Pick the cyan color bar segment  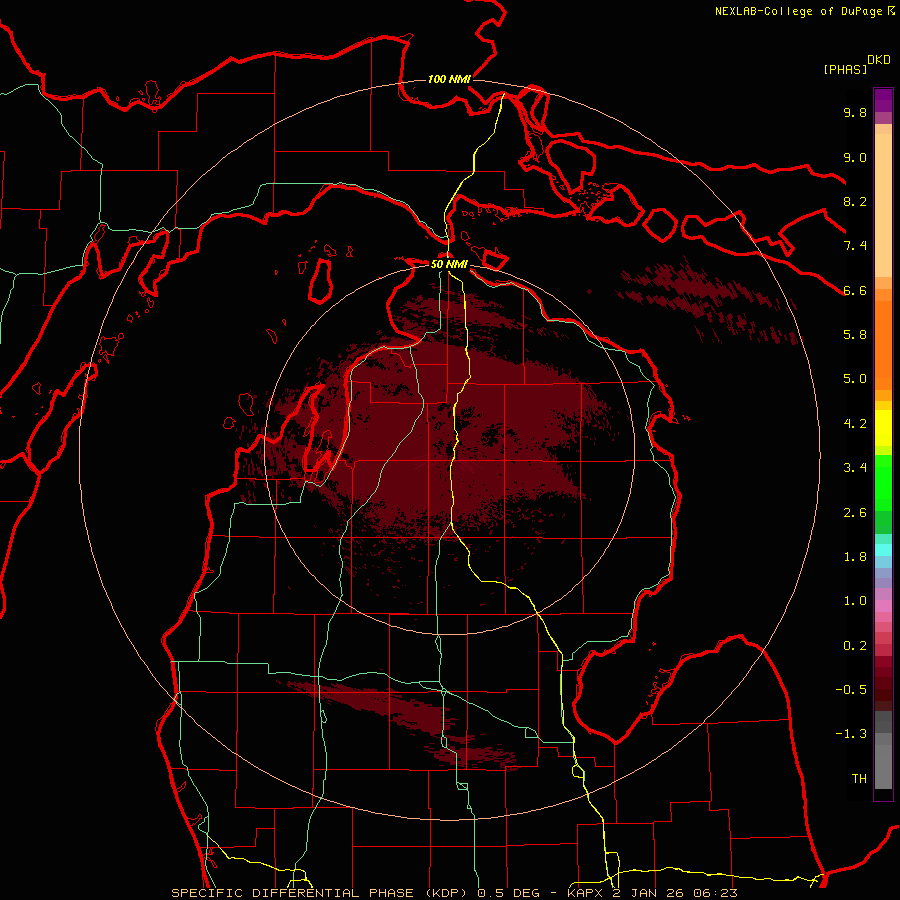click(x=883, y=550)
